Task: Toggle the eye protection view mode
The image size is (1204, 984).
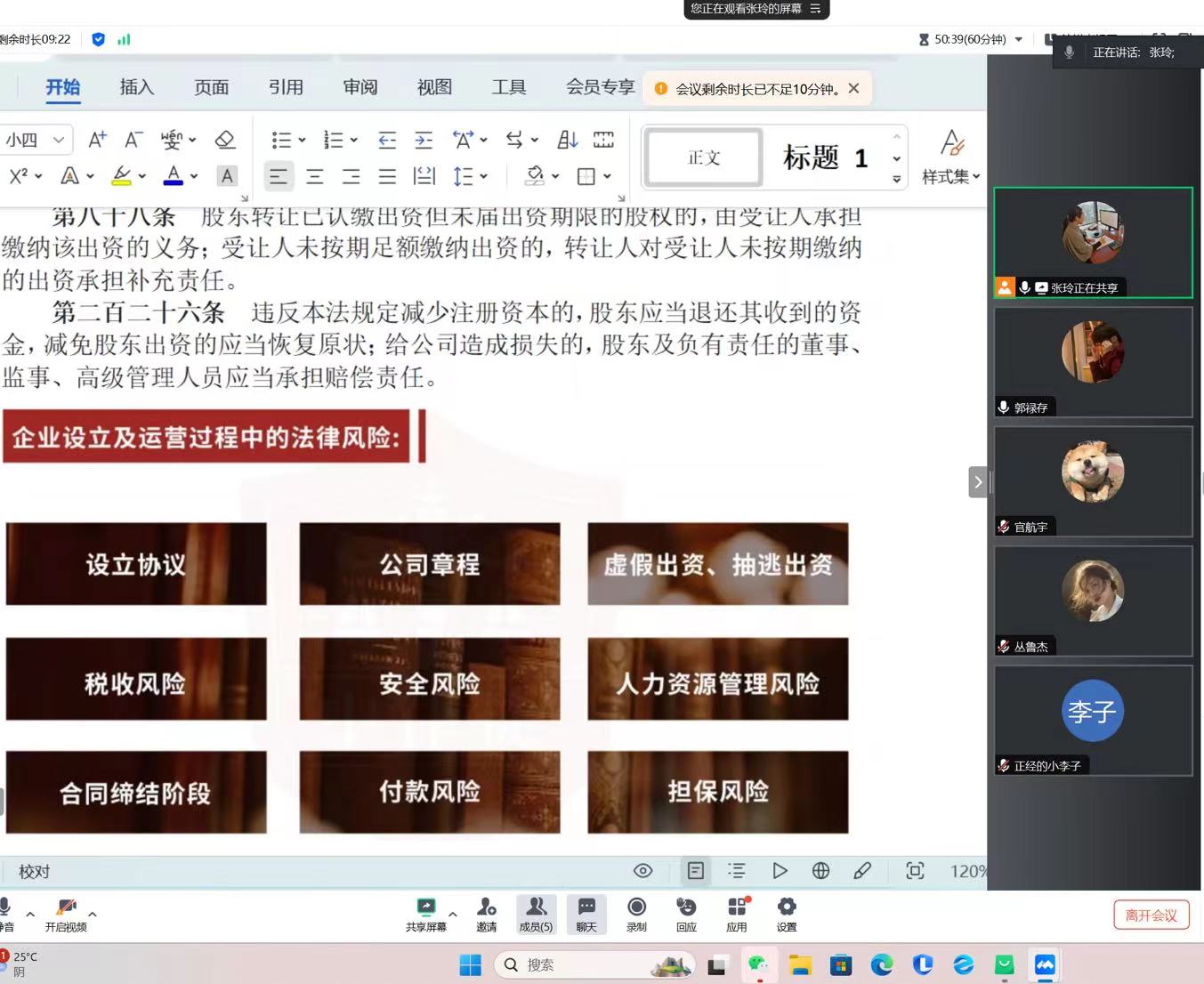Action: point(642,871)
